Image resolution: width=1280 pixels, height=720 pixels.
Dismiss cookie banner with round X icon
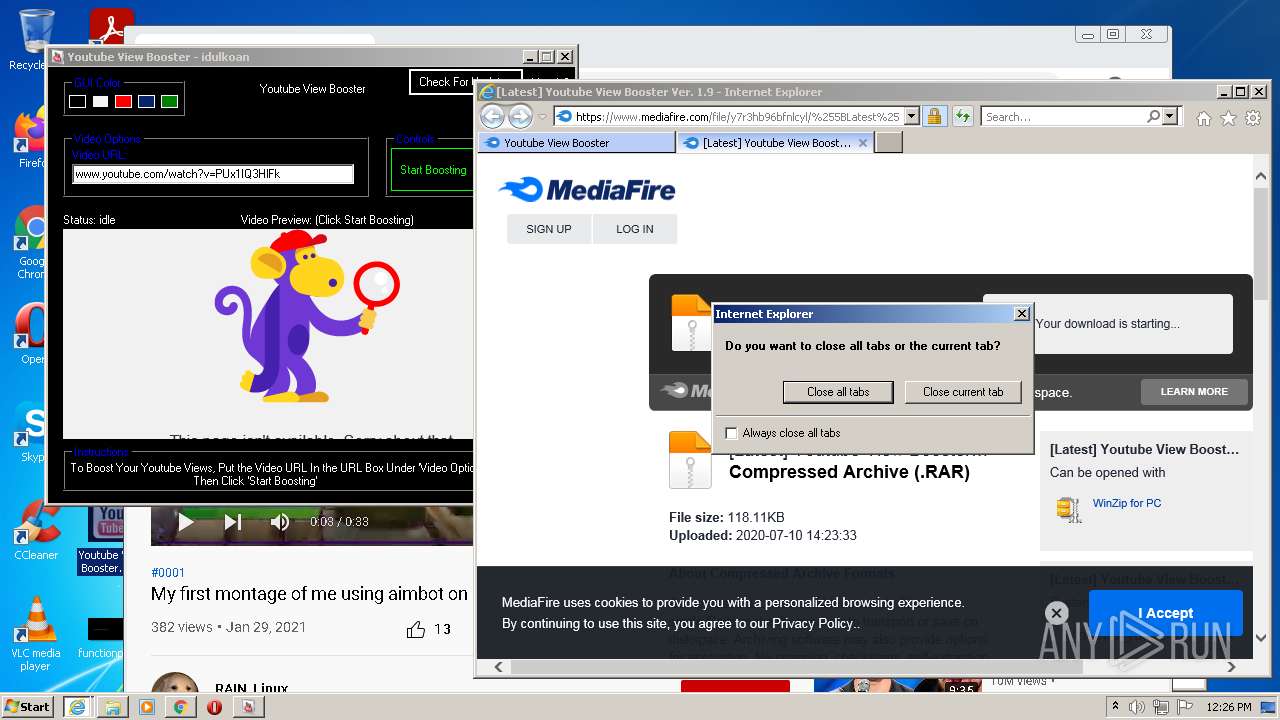pyautogui.click(x=1056, y=613)
